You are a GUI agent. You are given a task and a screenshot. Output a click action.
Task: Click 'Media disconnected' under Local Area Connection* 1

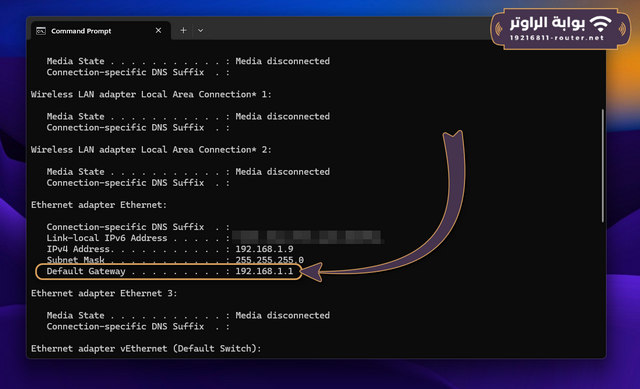pos(282,116)
